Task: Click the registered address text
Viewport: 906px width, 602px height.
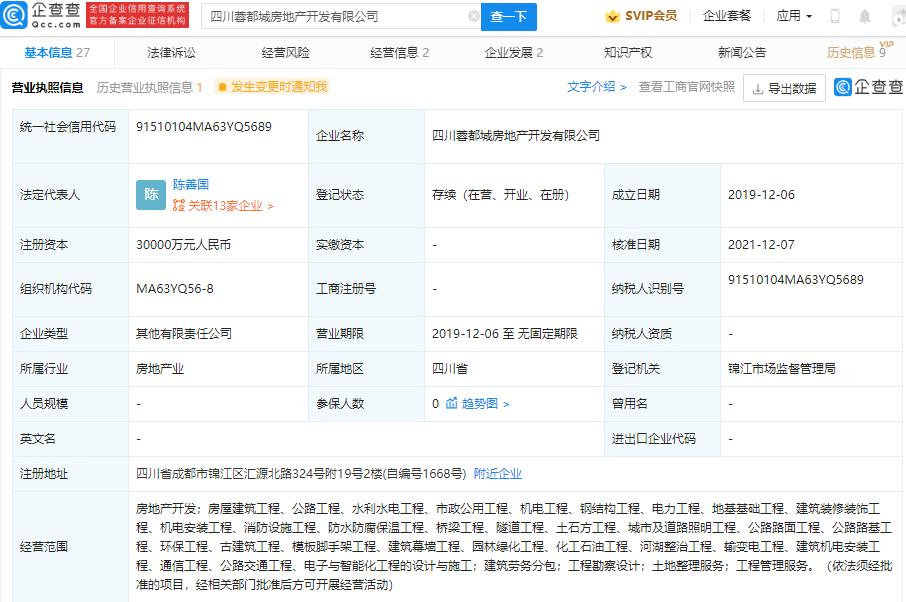Action: click(x=301, y=474)
